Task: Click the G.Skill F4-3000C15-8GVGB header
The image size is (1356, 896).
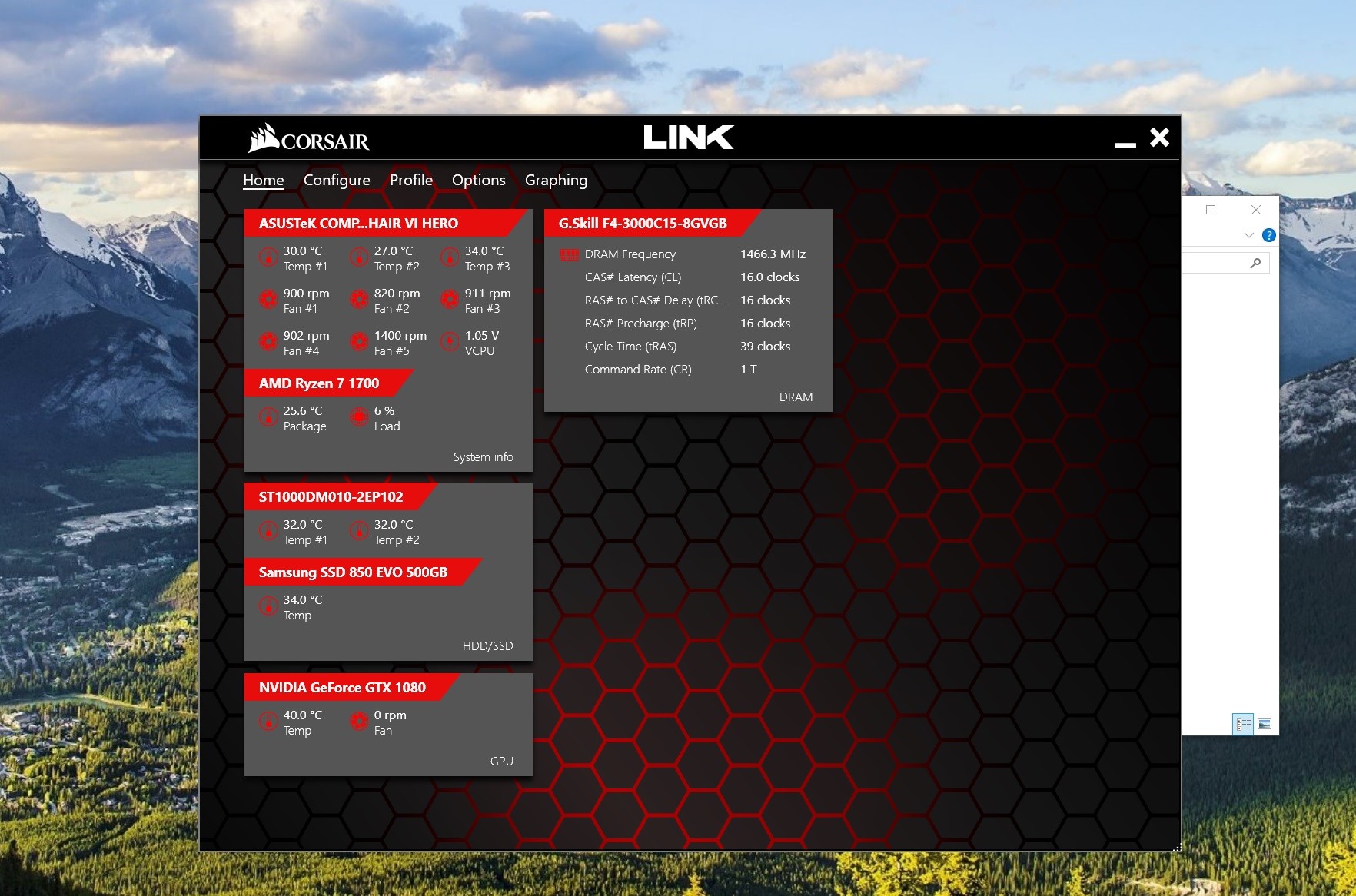Action: (x=652, y=223)
